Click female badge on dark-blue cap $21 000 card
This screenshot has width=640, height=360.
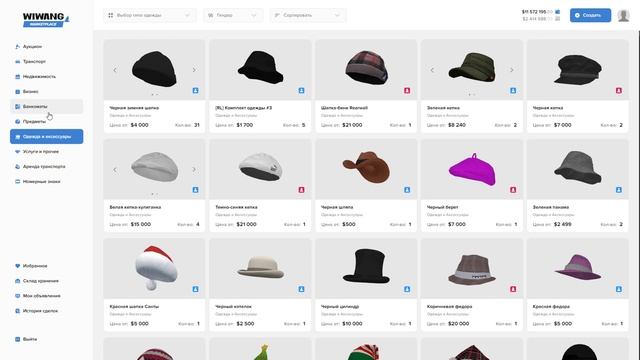[301, 190]
